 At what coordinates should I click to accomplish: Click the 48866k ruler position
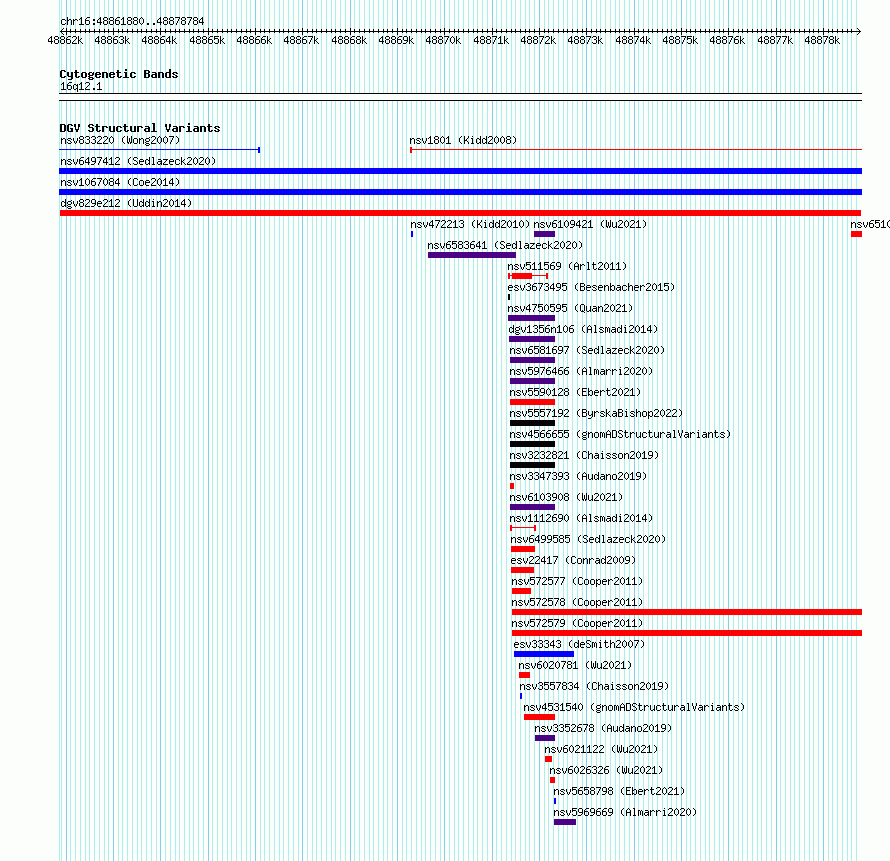click(254, 40)
